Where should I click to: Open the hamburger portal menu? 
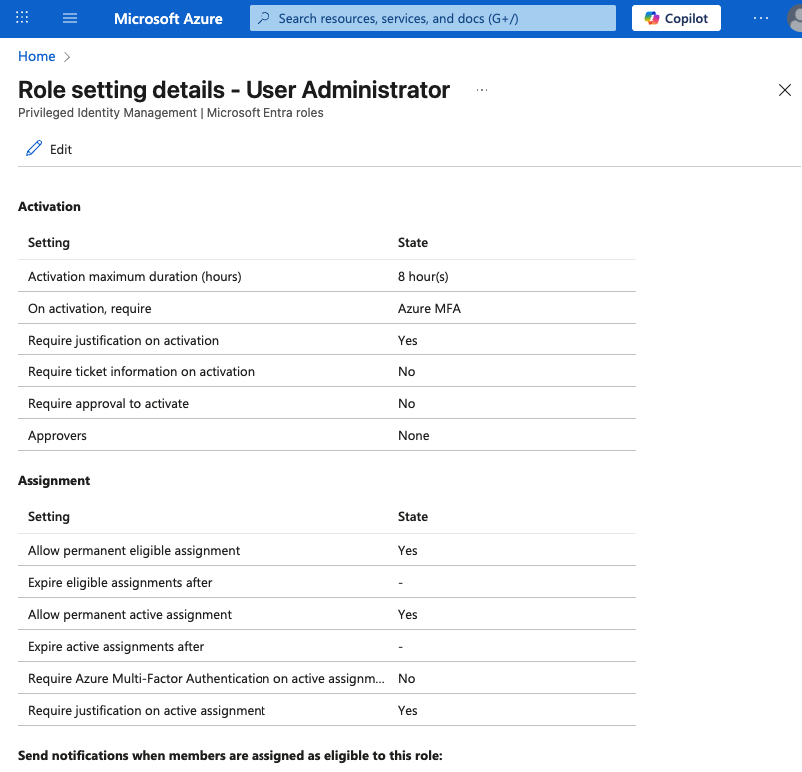tap(70, 18)
